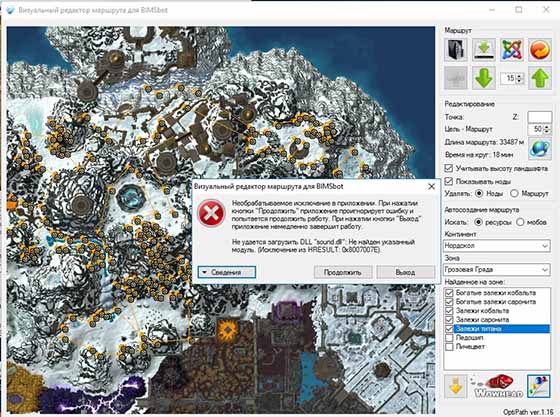The height and width of the screenshot is (417, 560).
Task: Toggle the 'Залежи саронита' checkbox
Action: click(x=449, y=320)
